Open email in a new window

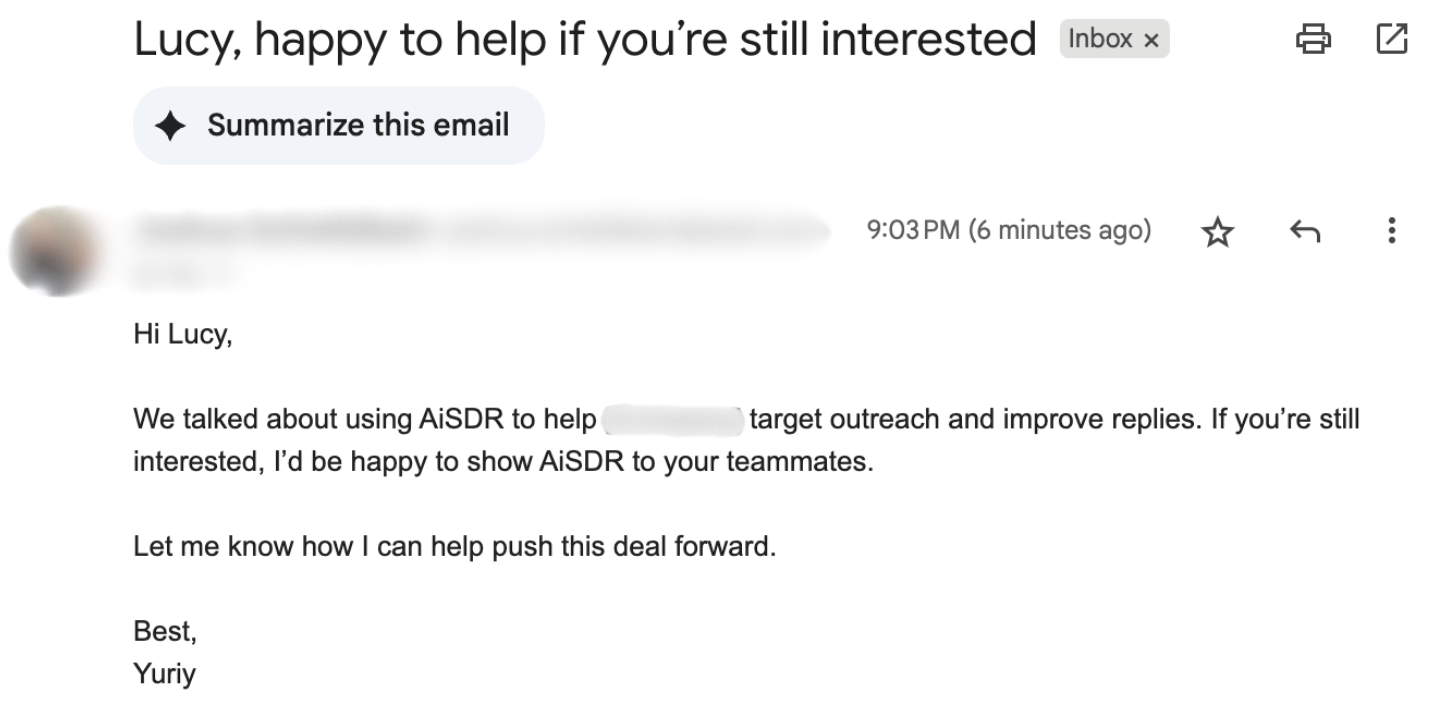(x=1391, y=39)
